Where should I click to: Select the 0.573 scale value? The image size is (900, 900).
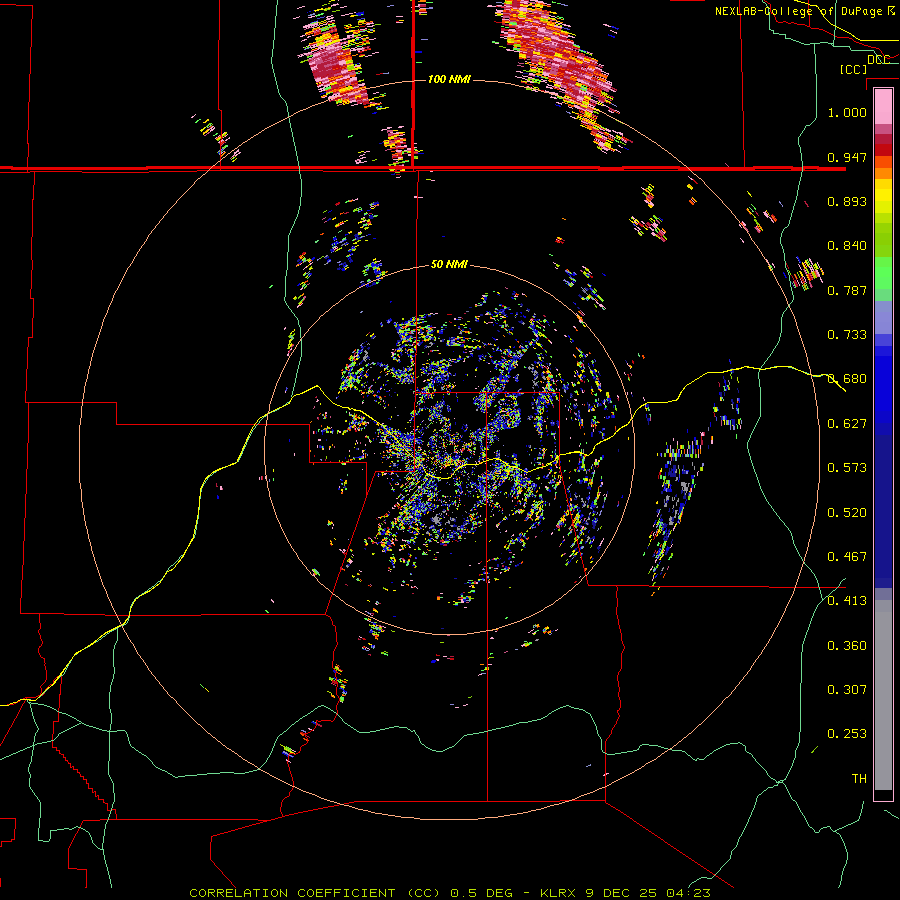tap(847, 468)
